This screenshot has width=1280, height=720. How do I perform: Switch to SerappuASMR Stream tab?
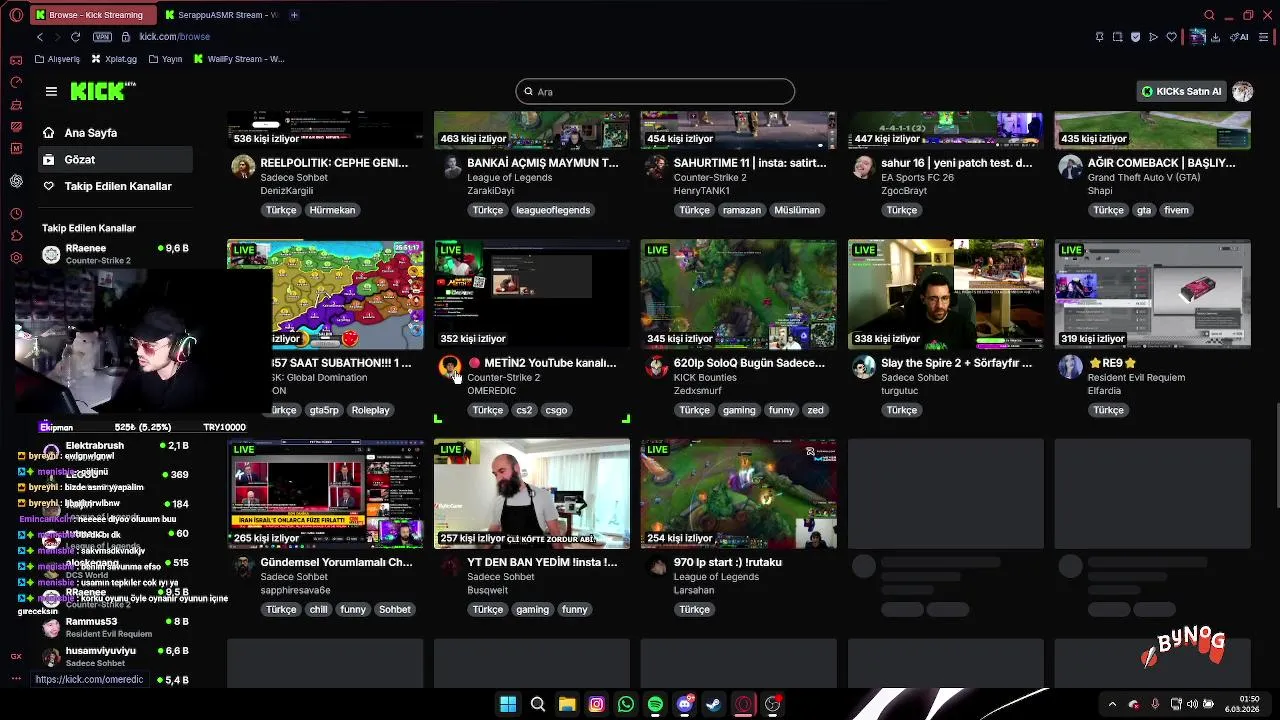point(221,15)
